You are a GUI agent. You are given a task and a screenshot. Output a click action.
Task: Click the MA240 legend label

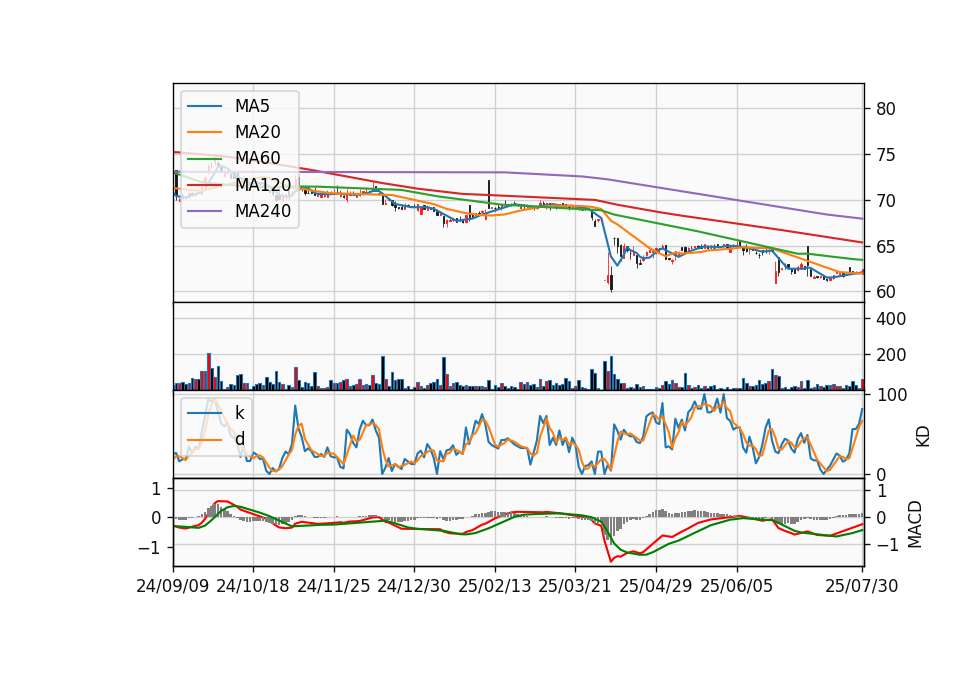(x=263, y=211)
